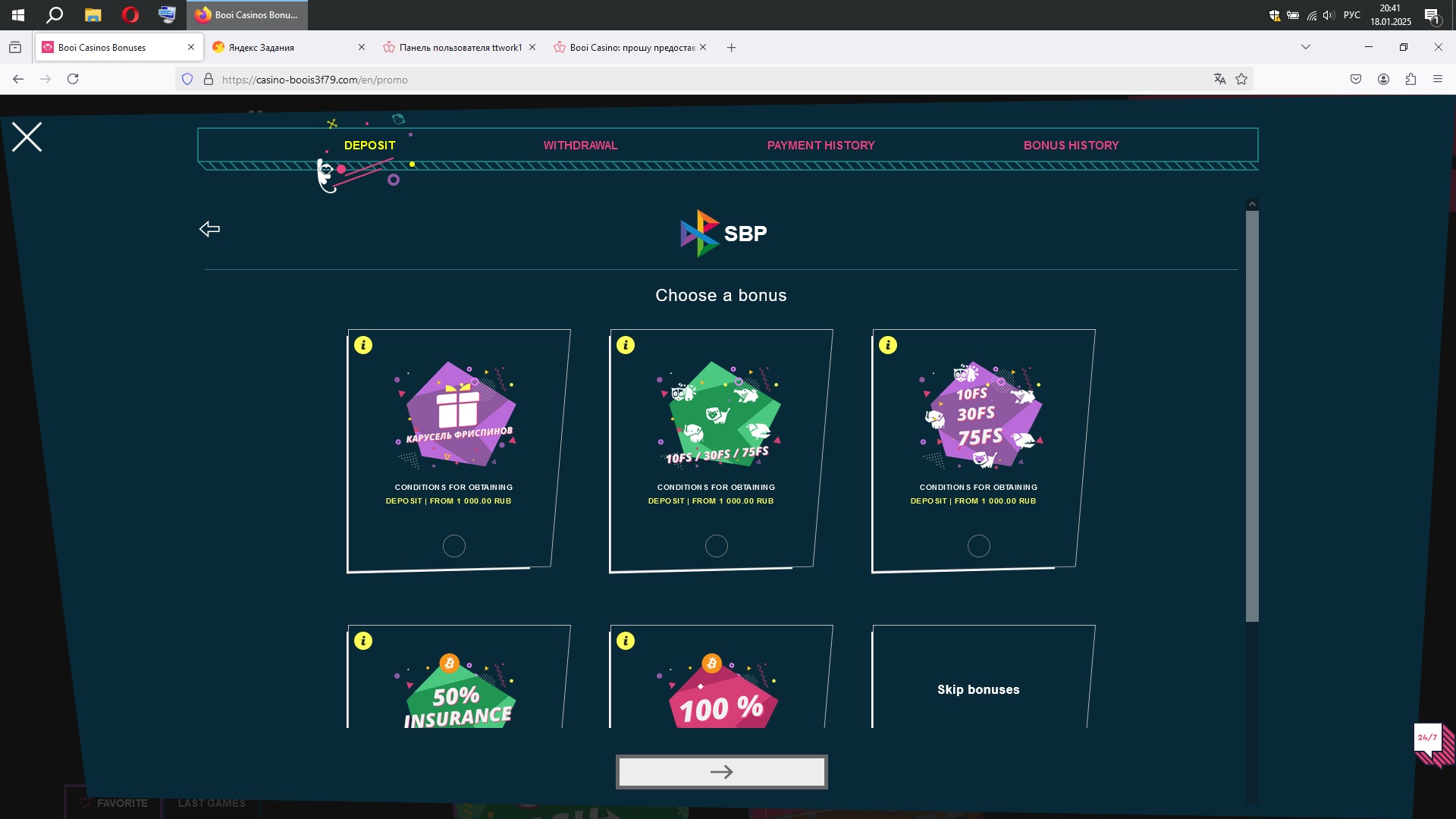
Task: Select the green 10FS / 30FS / 75FS radio button
Action: pyautogui.click(x=717, y=546)
